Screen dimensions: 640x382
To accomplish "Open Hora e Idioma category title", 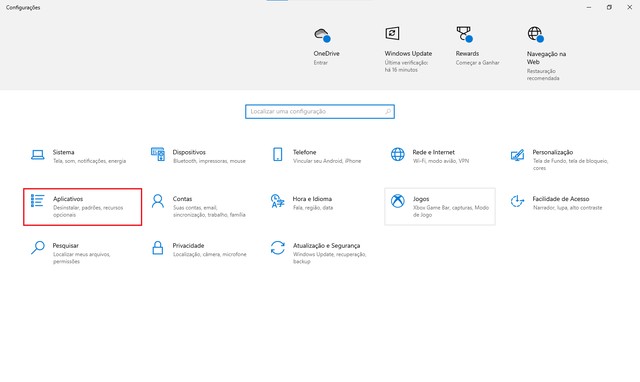I will coord(312,199).
